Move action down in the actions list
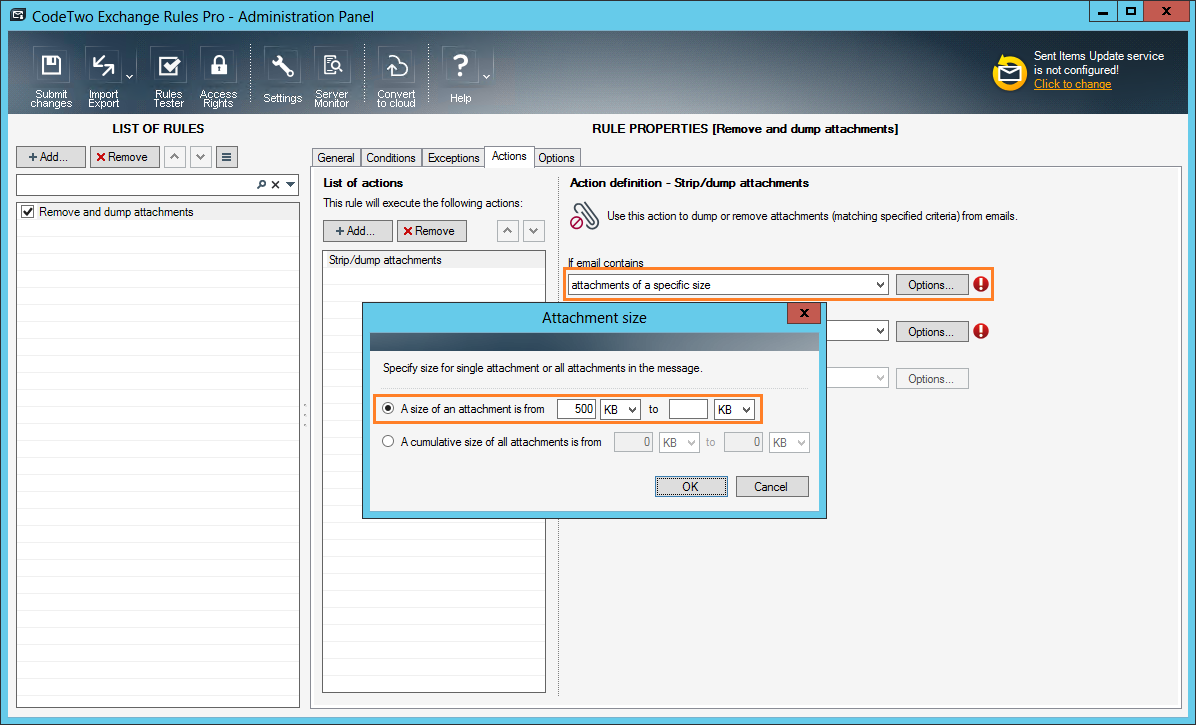This screenshot has height=725, width=1196. (534, 231)
